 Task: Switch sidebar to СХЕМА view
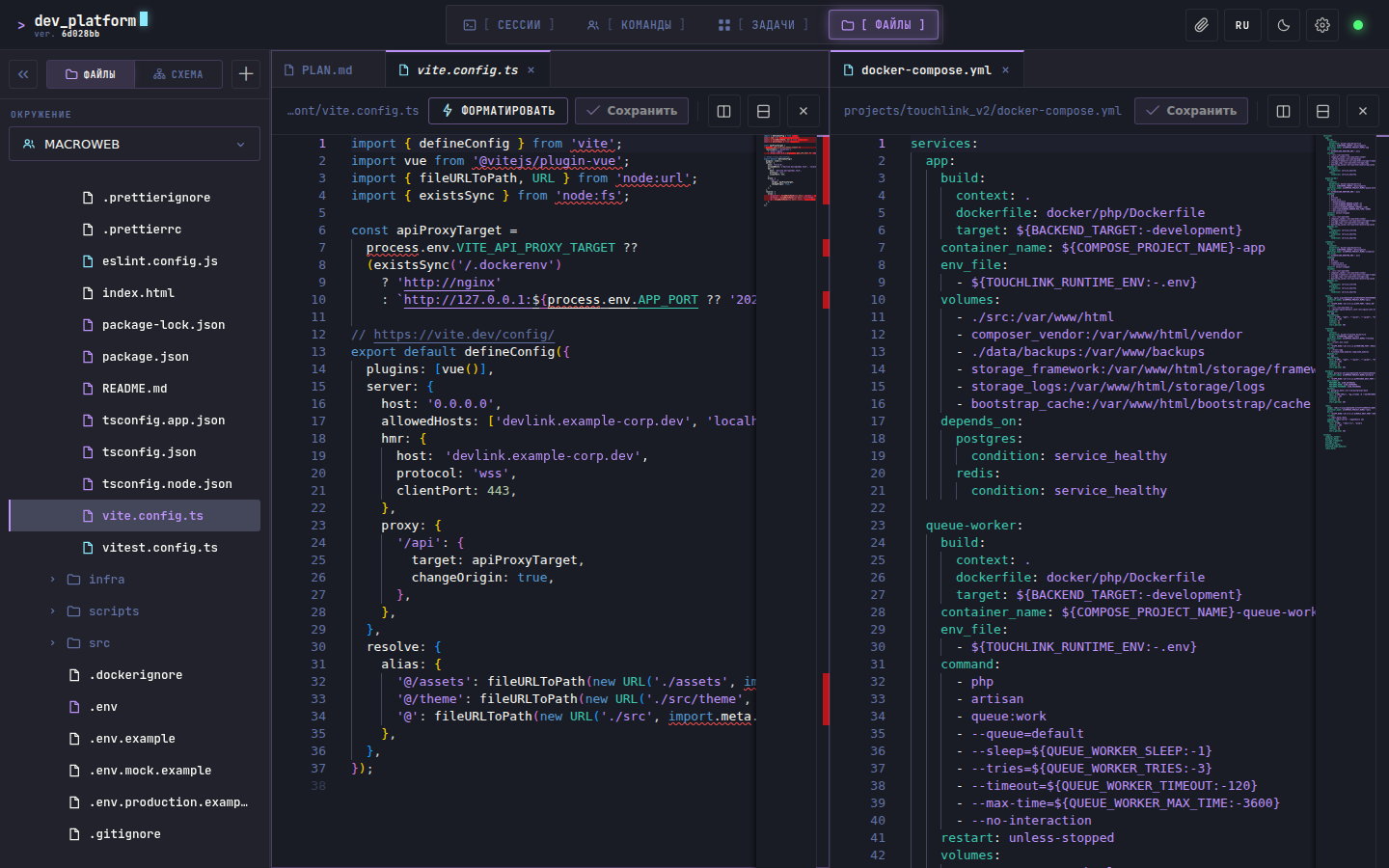pos(178,74)
